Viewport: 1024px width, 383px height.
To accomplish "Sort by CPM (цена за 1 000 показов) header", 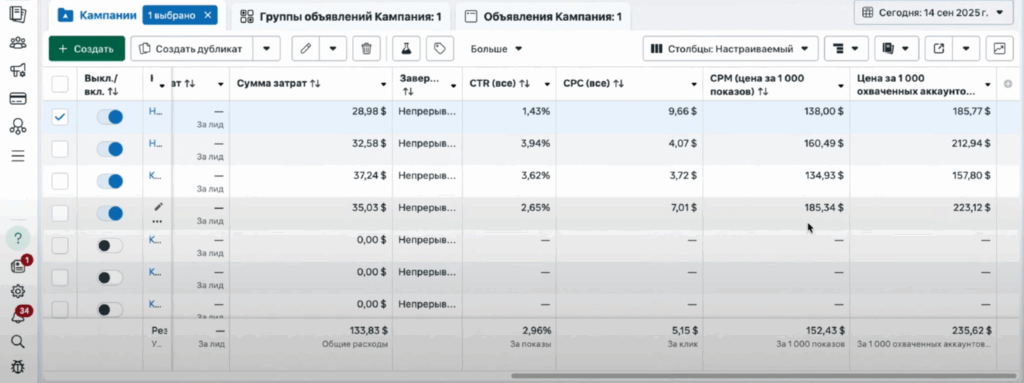I will pos(758,85).
